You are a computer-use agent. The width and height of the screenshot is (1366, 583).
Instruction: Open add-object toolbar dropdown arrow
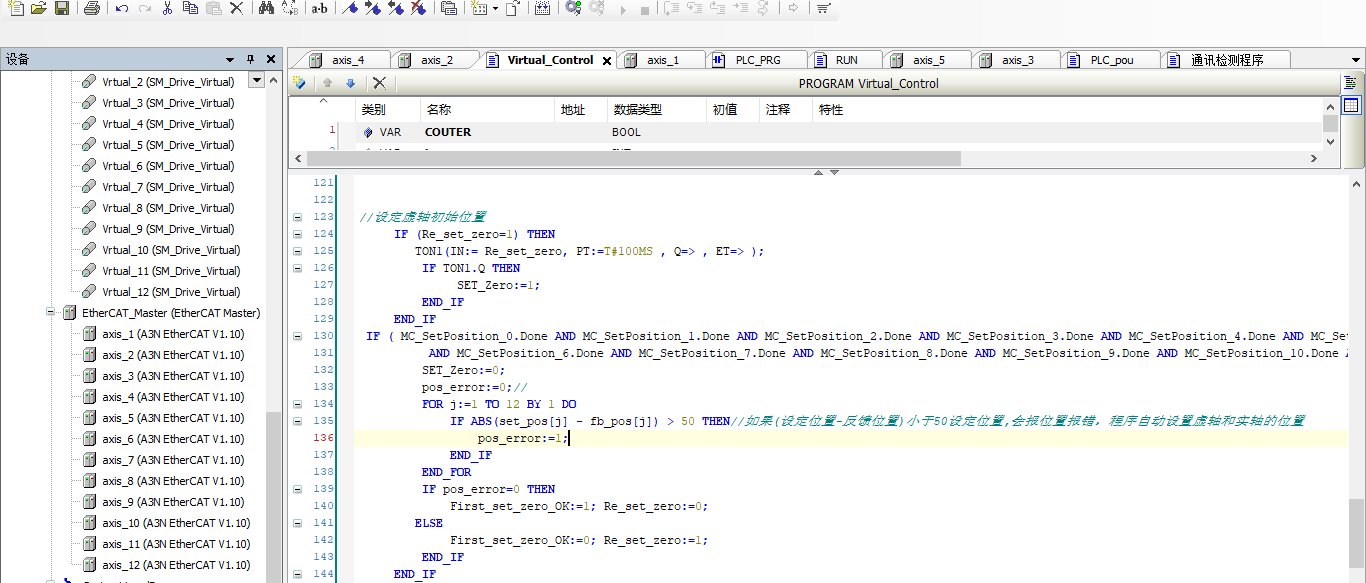click(495, 8)
